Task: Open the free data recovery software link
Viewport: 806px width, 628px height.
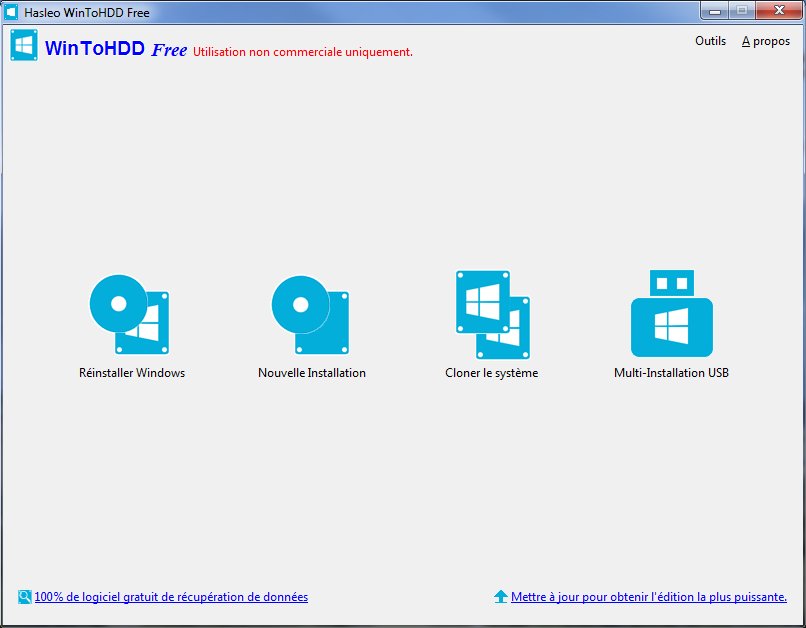Action: point(171,597)
